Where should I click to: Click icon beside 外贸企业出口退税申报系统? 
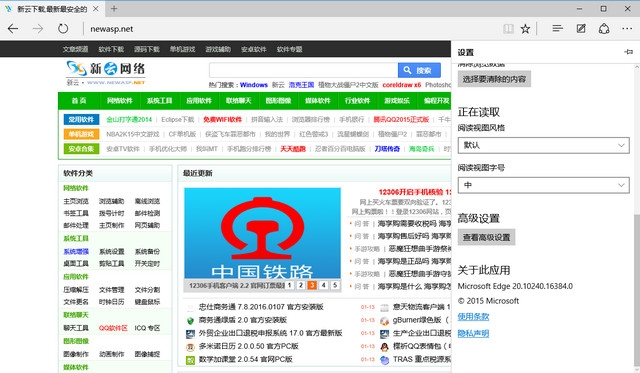click(190, 334)
